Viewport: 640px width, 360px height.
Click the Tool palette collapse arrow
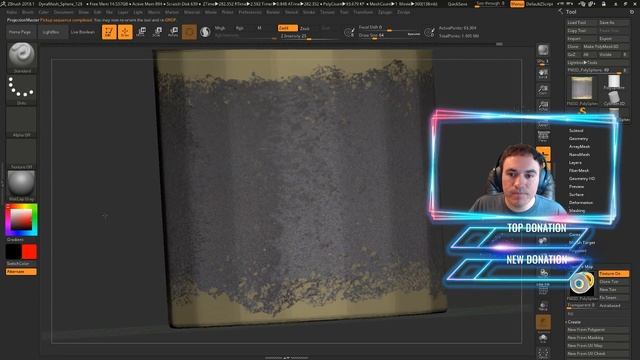pos(560,12)
